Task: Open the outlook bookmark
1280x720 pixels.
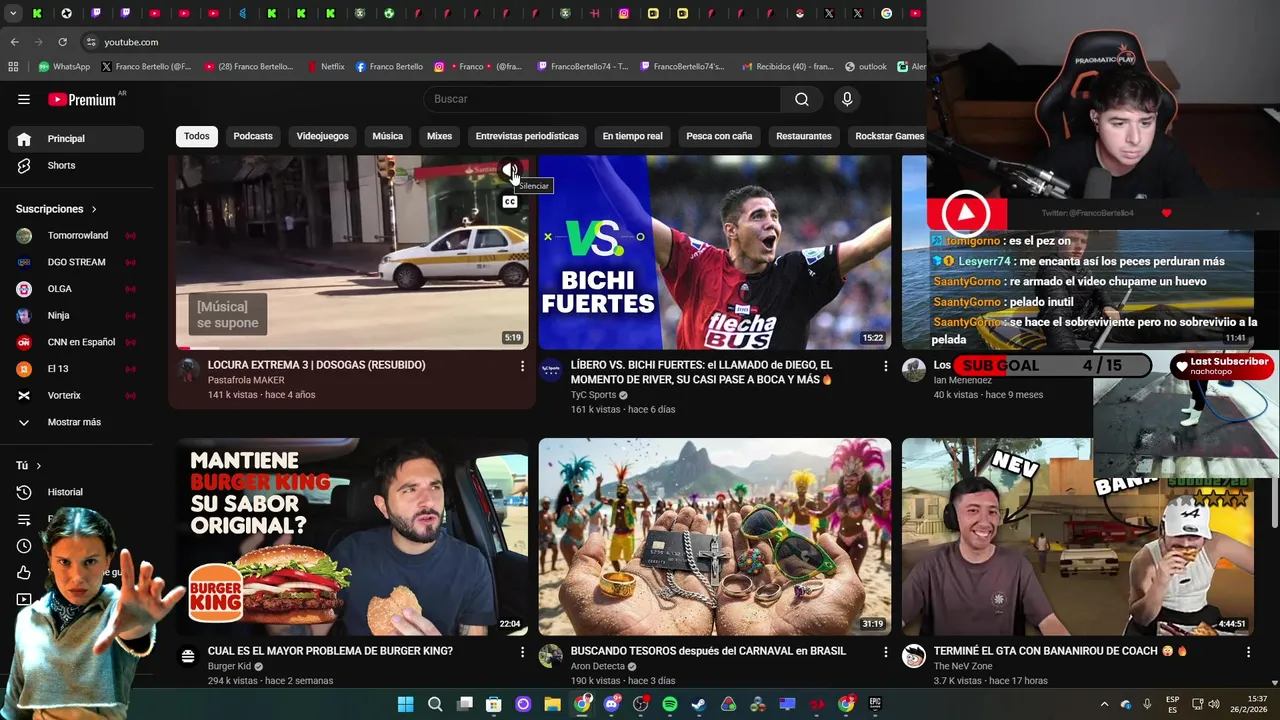Action: 866,67
